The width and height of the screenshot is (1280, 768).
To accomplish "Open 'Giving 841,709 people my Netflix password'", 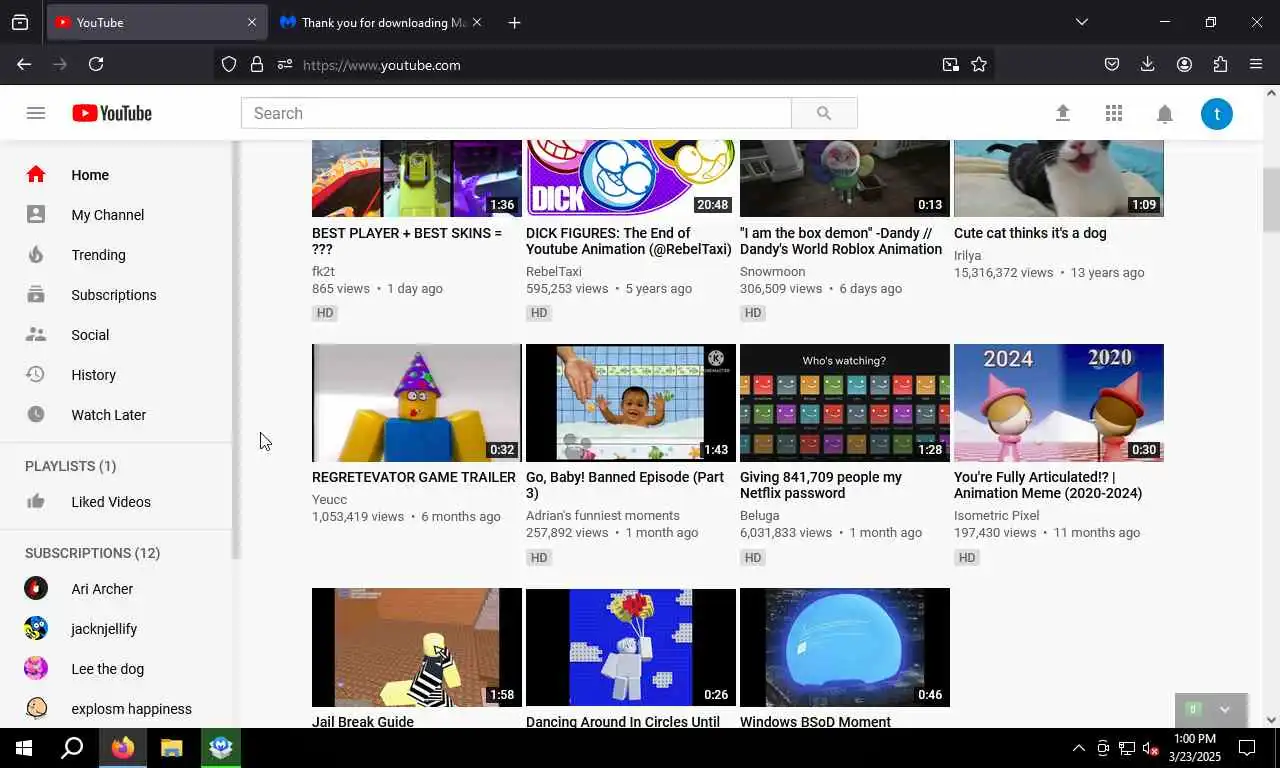I will (x=821, y=485).
